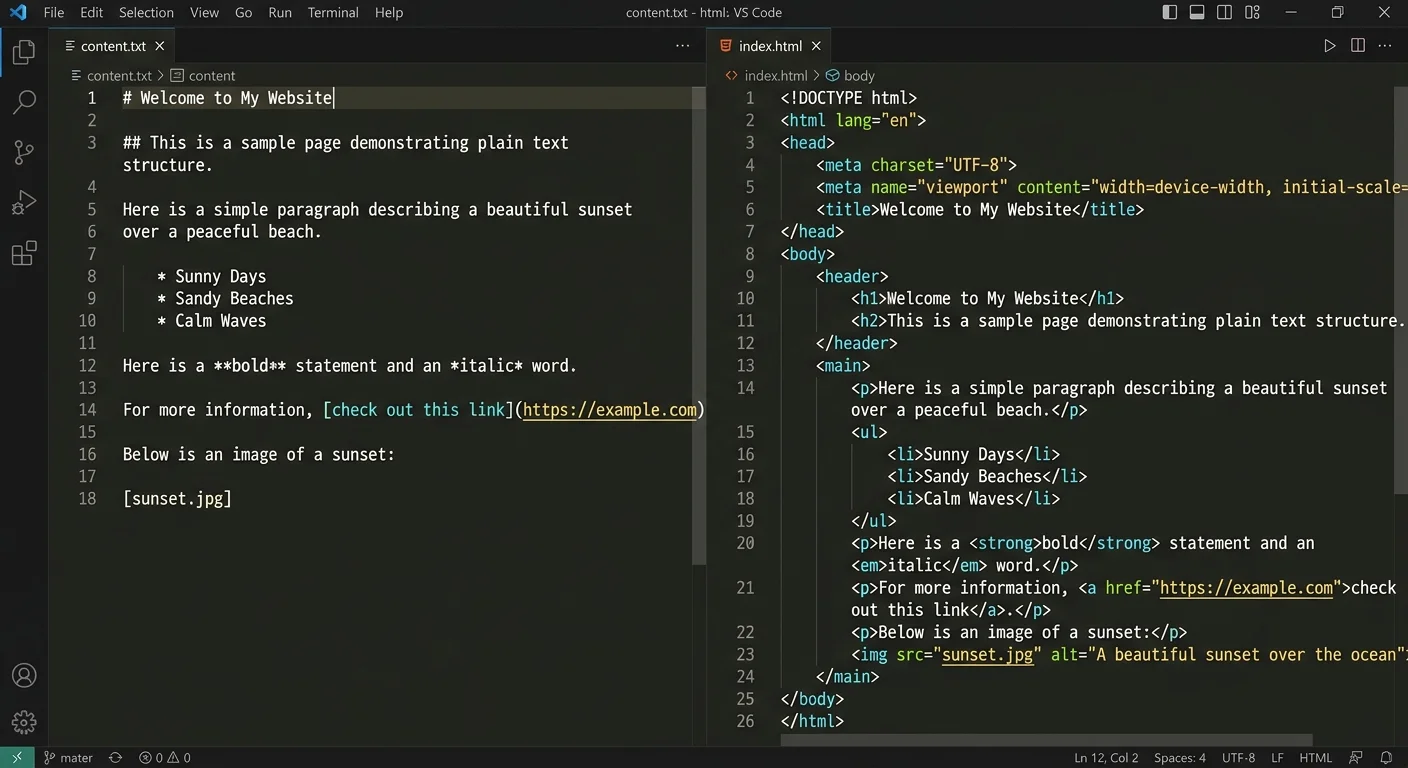Switch to the content.txt tab
This screenshot has width=1408, height=768.
coord(113,46)
